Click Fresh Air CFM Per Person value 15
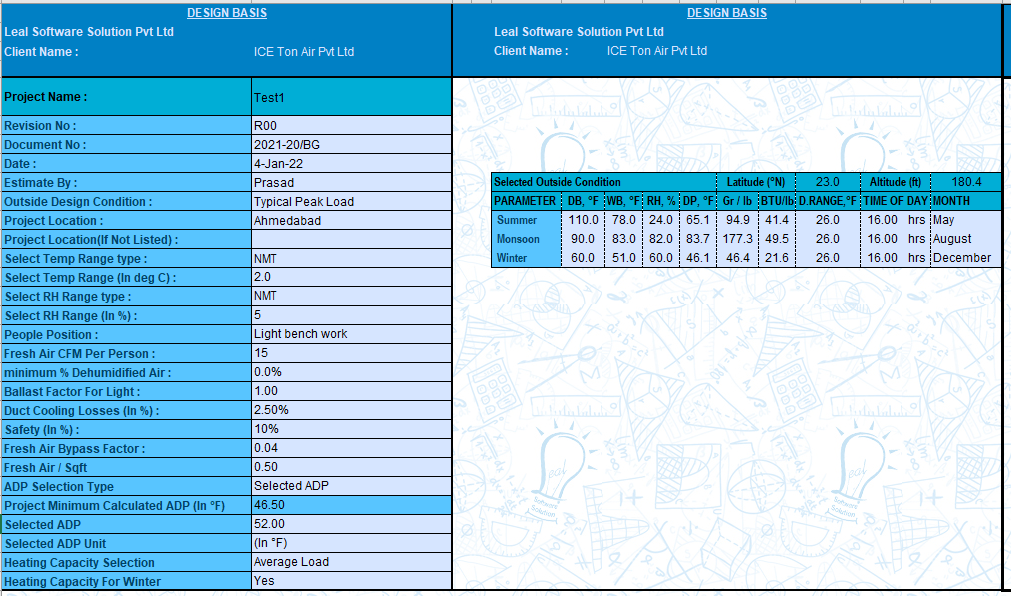This screenshot has width=1011, height=596. click(x=351, y=353)
